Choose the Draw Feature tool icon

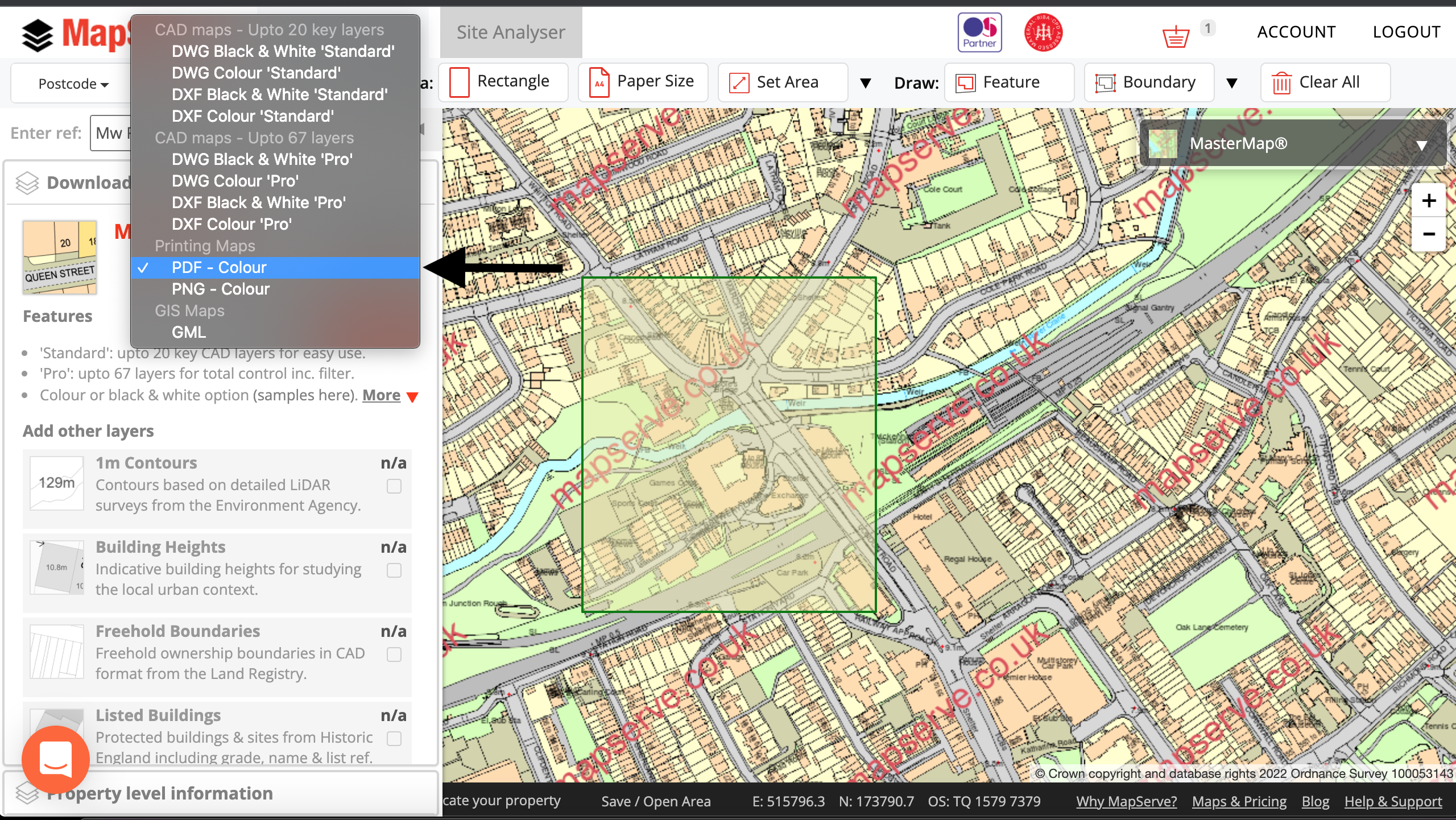[x=966, y=83]
